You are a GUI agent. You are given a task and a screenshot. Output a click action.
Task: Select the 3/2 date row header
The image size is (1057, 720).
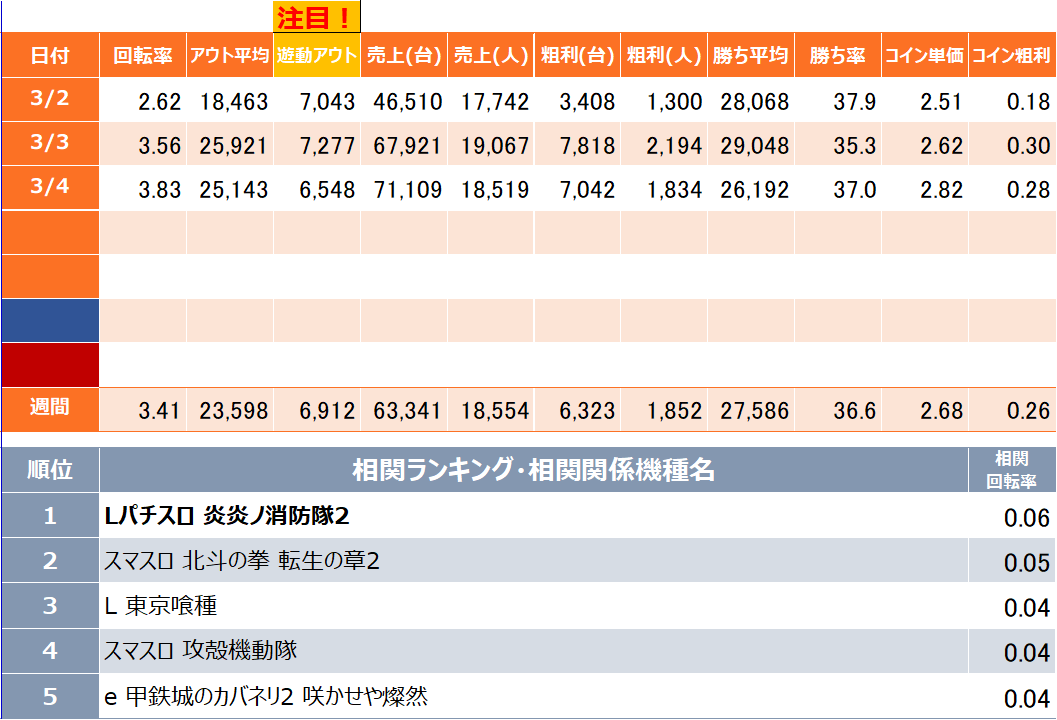tap(50, 99)
